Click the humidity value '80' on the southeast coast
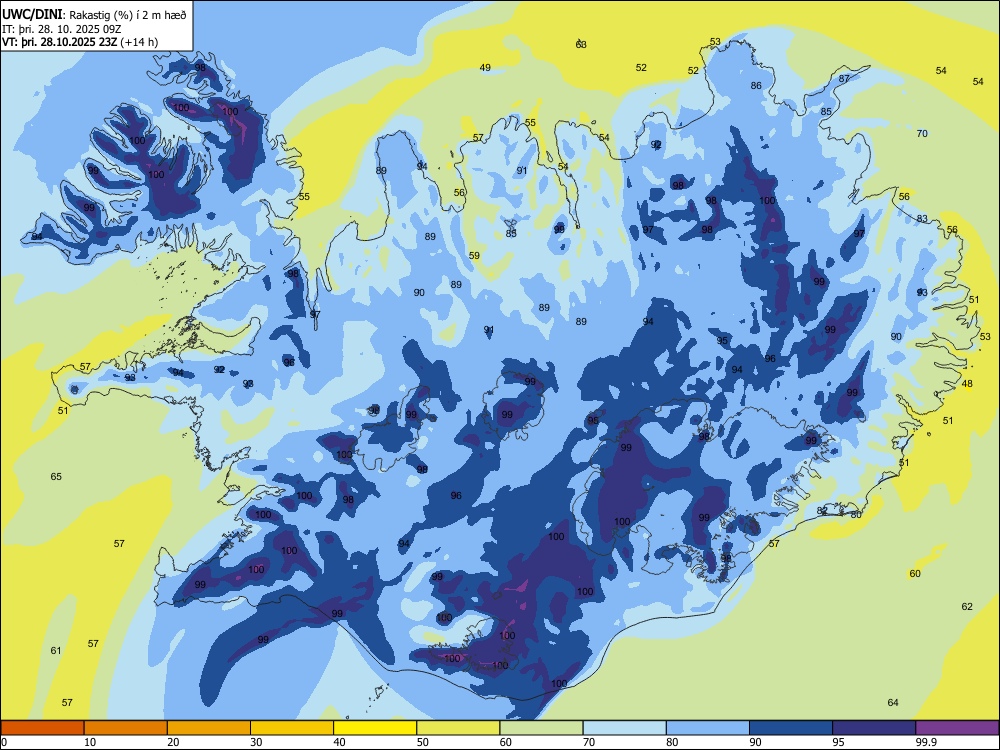The width and height of the screenshot is (1000, 750). (x=856, y=514)
